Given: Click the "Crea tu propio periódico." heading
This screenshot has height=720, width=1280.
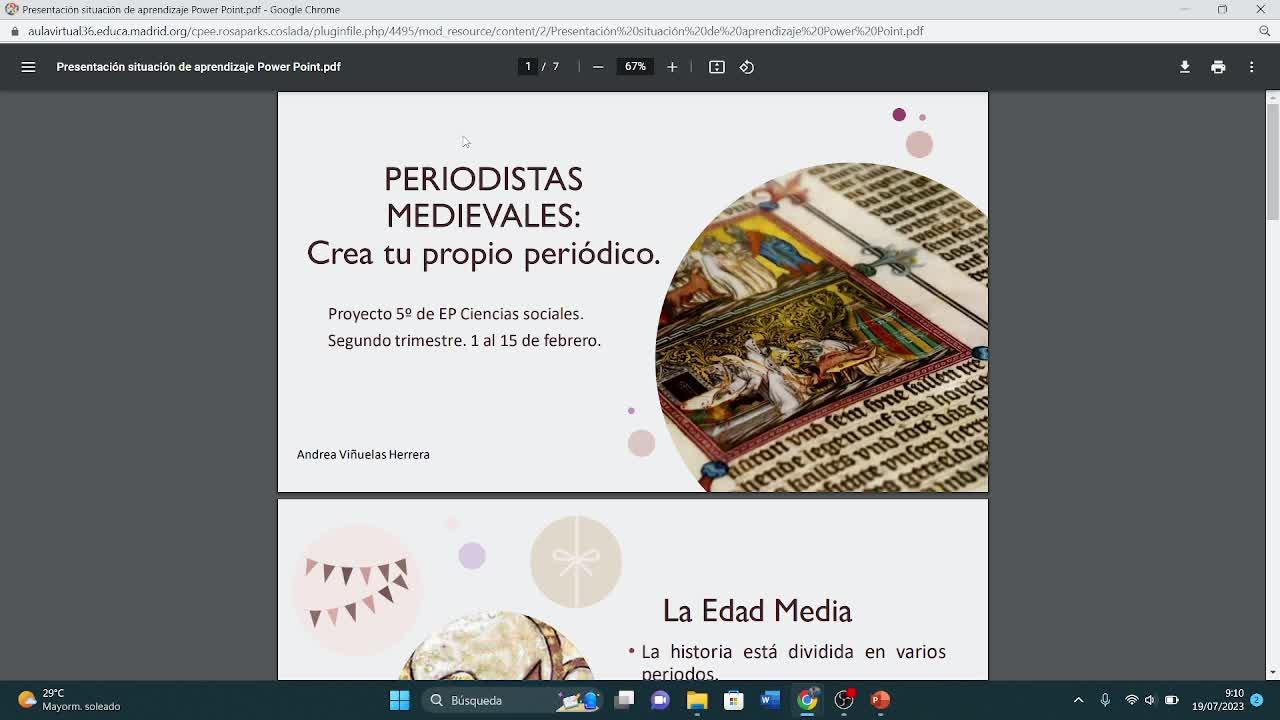Looking at the screenshot, I should [x=483, y=254].
